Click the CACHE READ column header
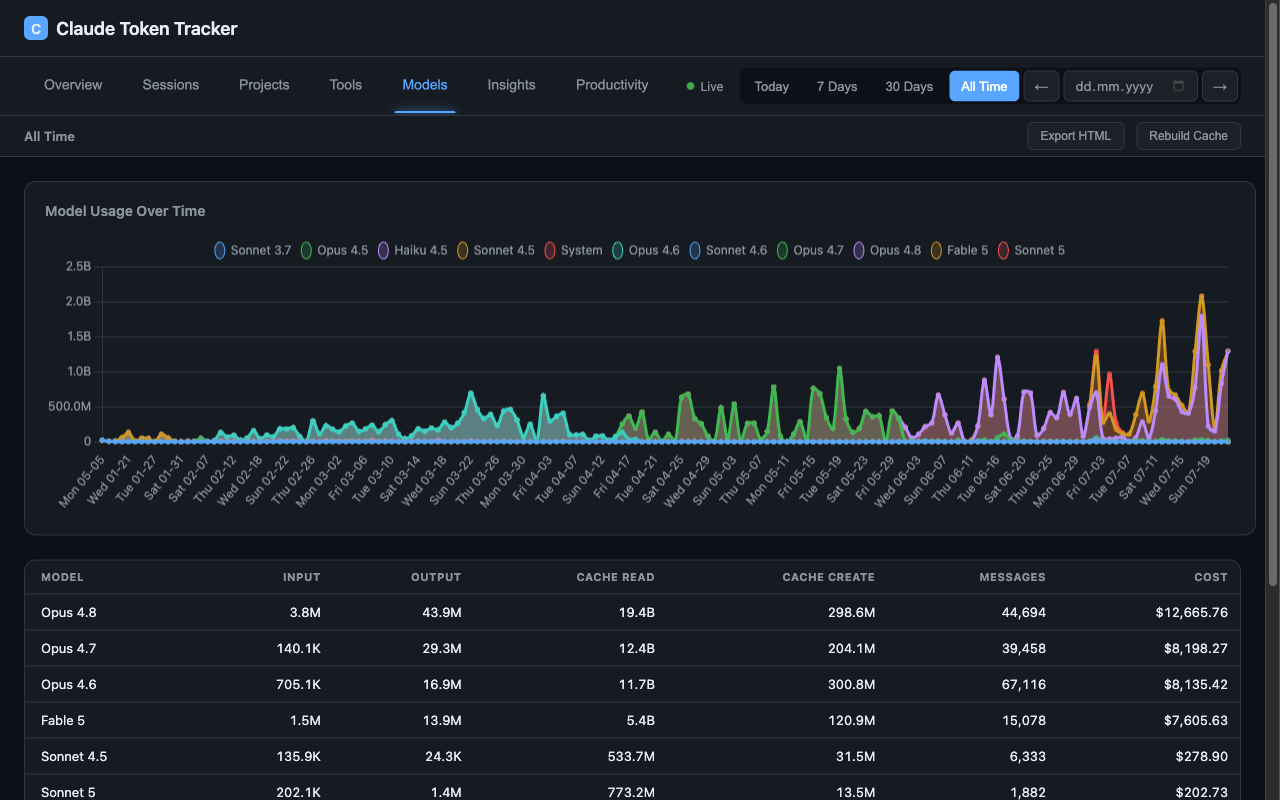 pyautogui.click(x=616, y=577)
